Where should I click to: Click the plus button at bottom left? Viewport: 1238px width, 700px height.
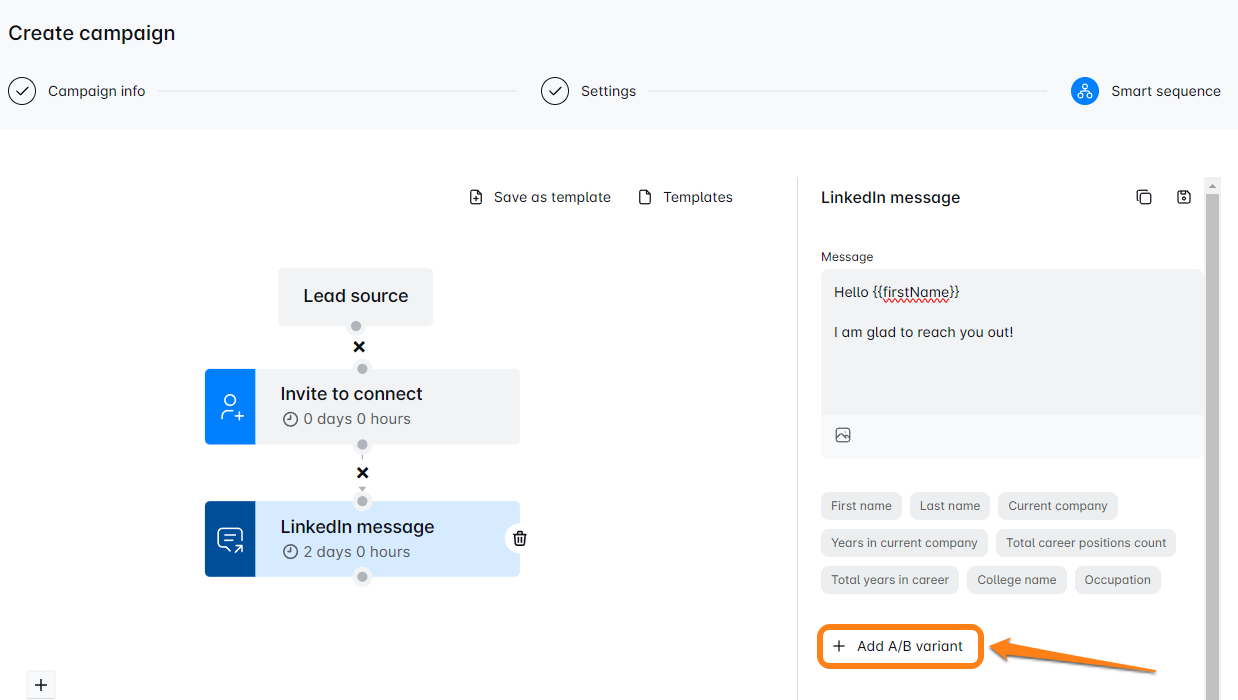[41, 685]
